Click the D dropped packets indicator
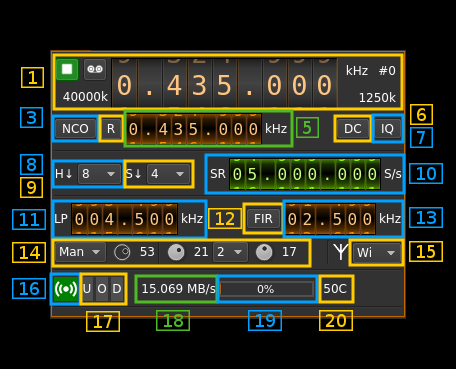The image size is (456, 369). click(x=117, y=289)
